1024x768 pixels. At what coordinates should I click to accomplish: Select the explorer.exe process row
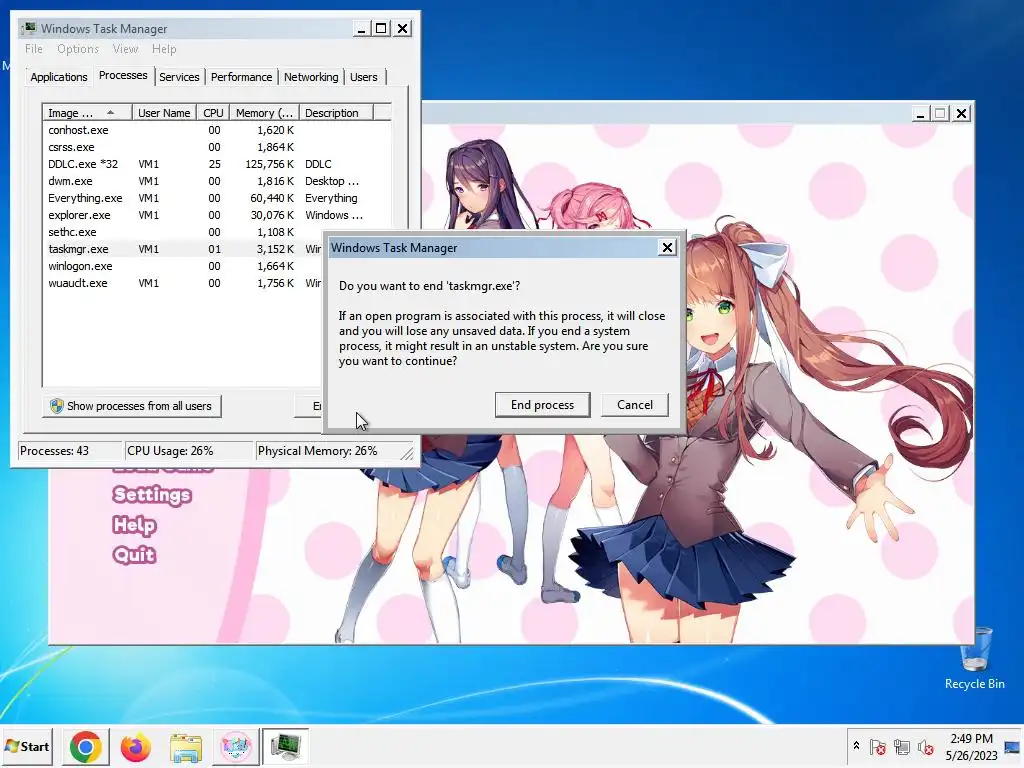click(x=216, y=215)
